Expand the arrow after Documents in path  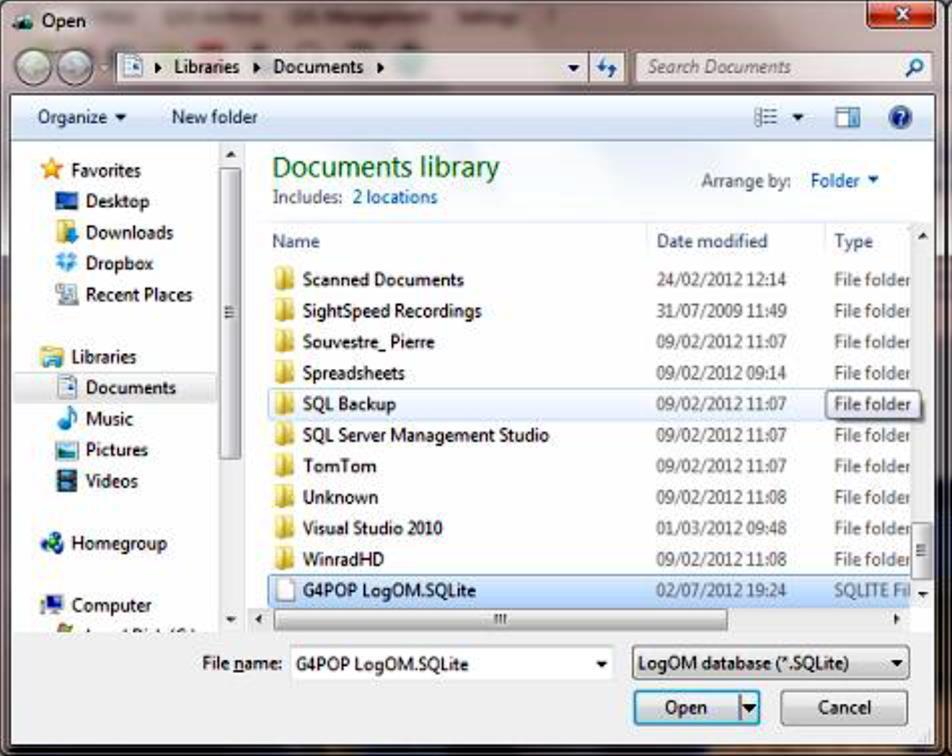point(381,67)
